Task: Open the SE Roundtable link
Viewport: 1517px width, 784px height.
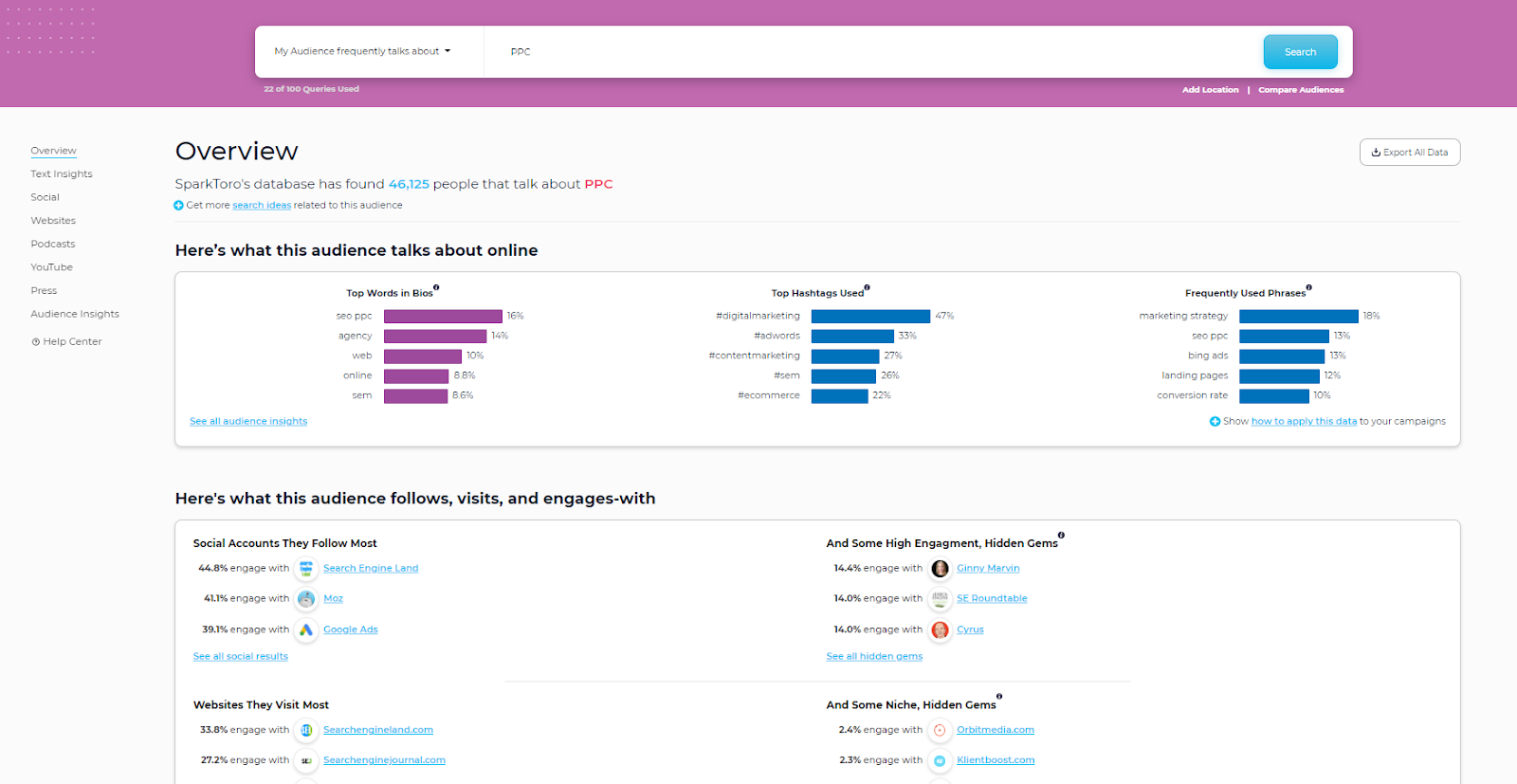Action: (992, 599)
